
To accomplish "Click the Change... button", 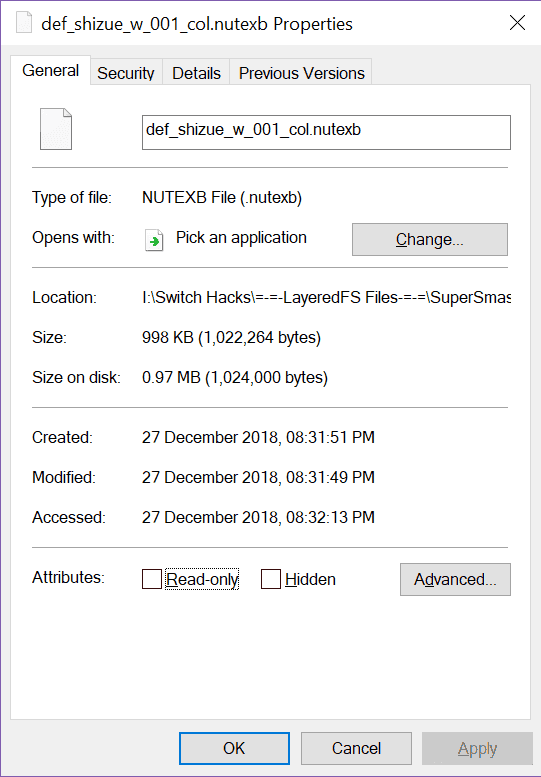I will tap(430, 239).
